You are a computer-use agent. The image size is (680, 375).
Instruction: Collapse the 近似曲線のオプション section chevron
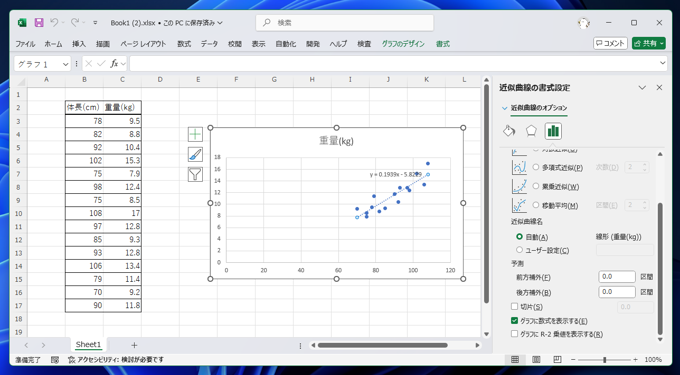pyautogui.click(x=504, y=108)
